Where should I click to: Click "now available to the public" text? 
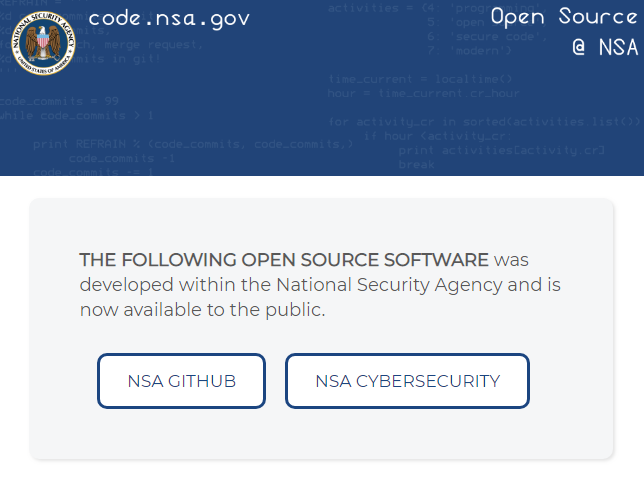[x=202, y=310]
